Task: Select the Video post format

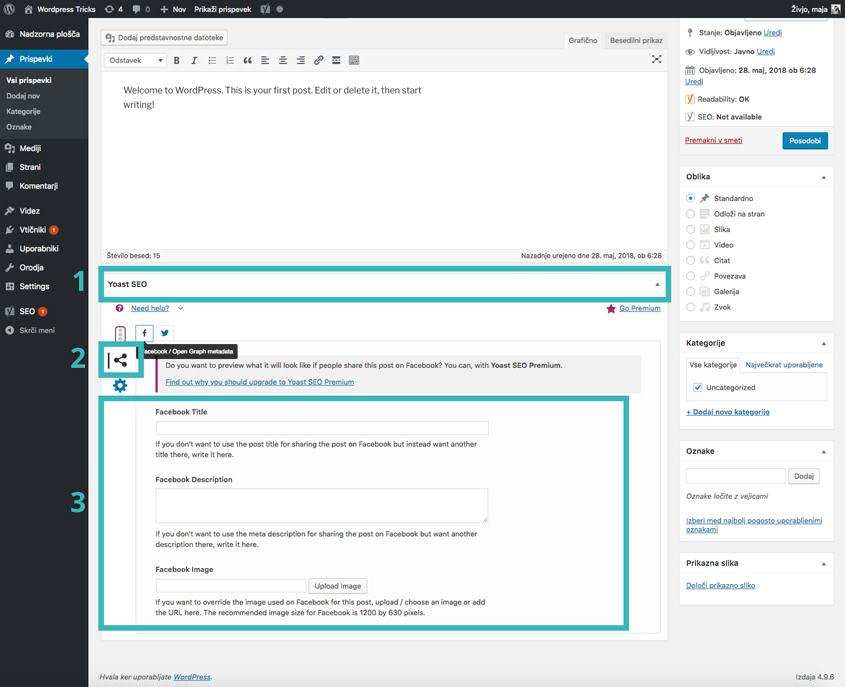Action: coord(690,245)
